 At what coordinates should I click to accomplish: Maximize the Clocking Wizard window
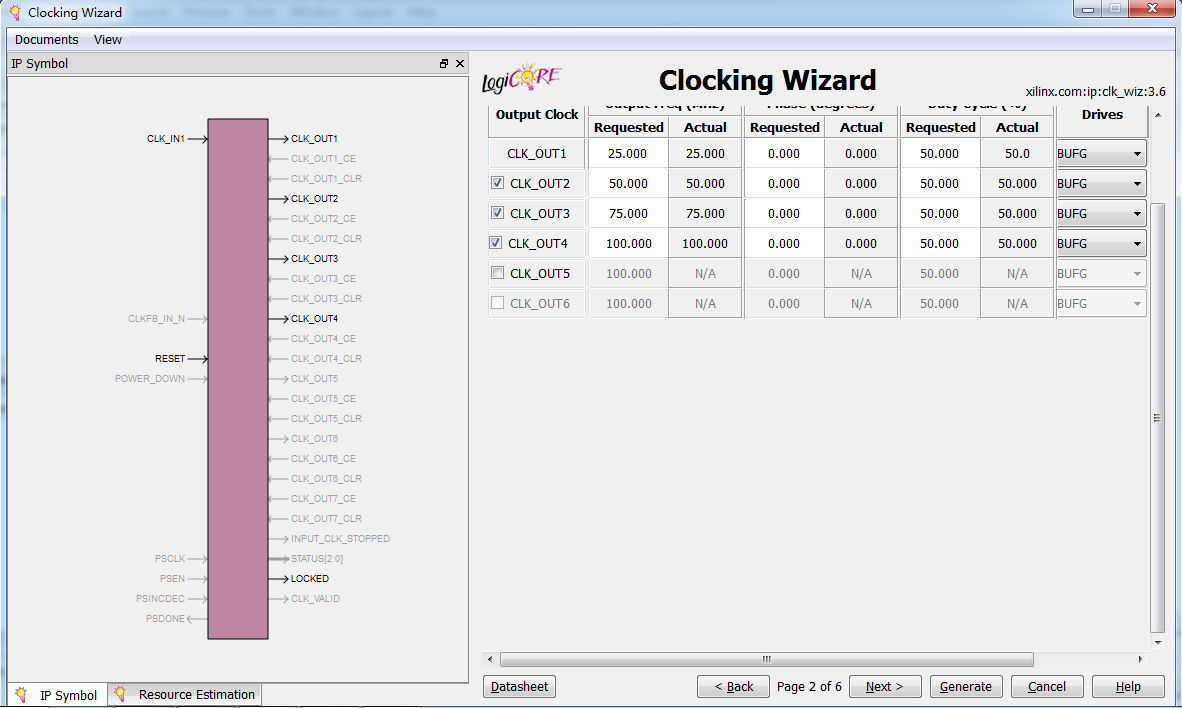(1114, 9)
